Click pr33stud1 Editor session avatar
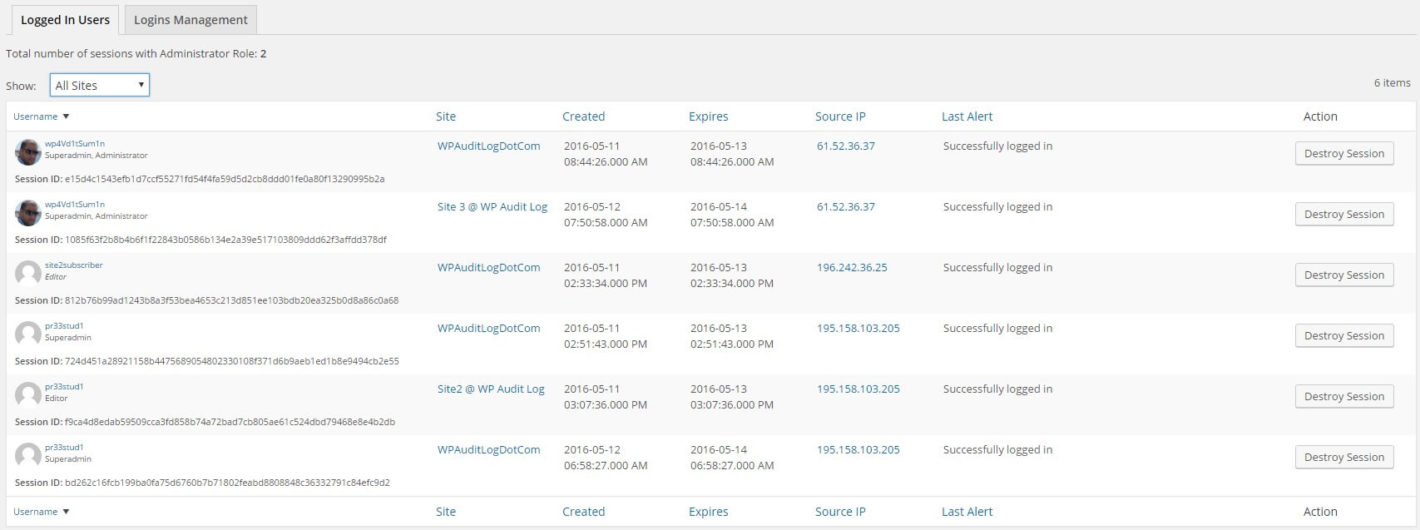The width and height of the screenshot is (1420, 530). [x=28, y=396]
